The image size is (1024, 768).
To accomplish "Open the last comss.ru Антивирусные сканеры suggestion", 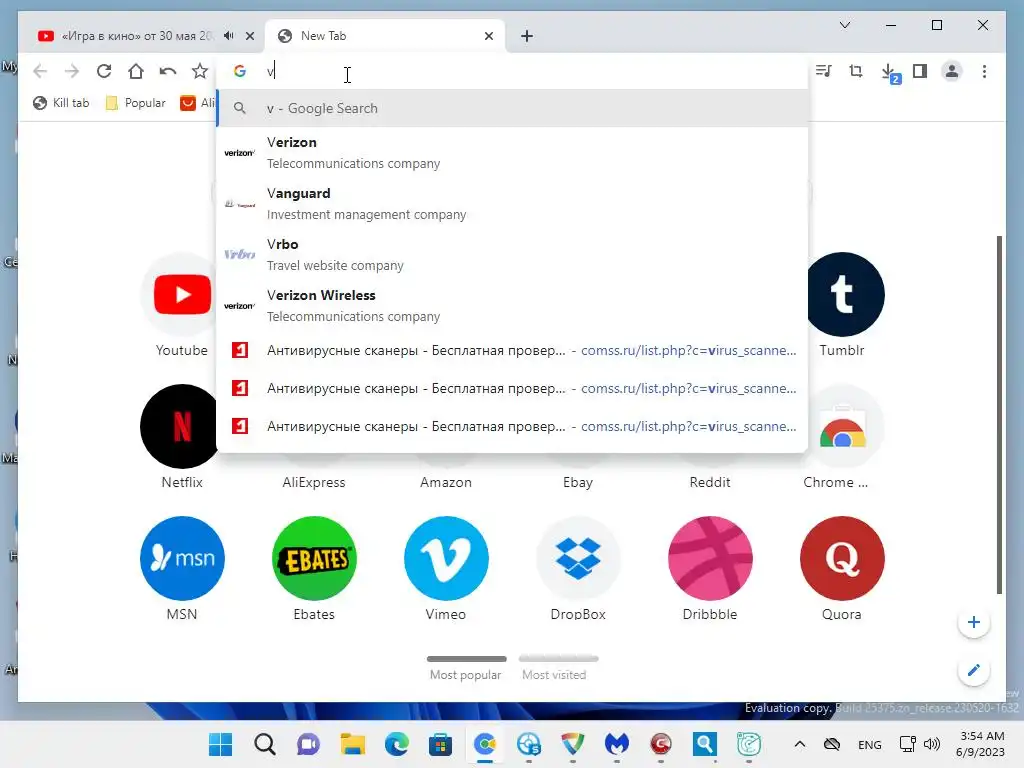I will point(513,426).
